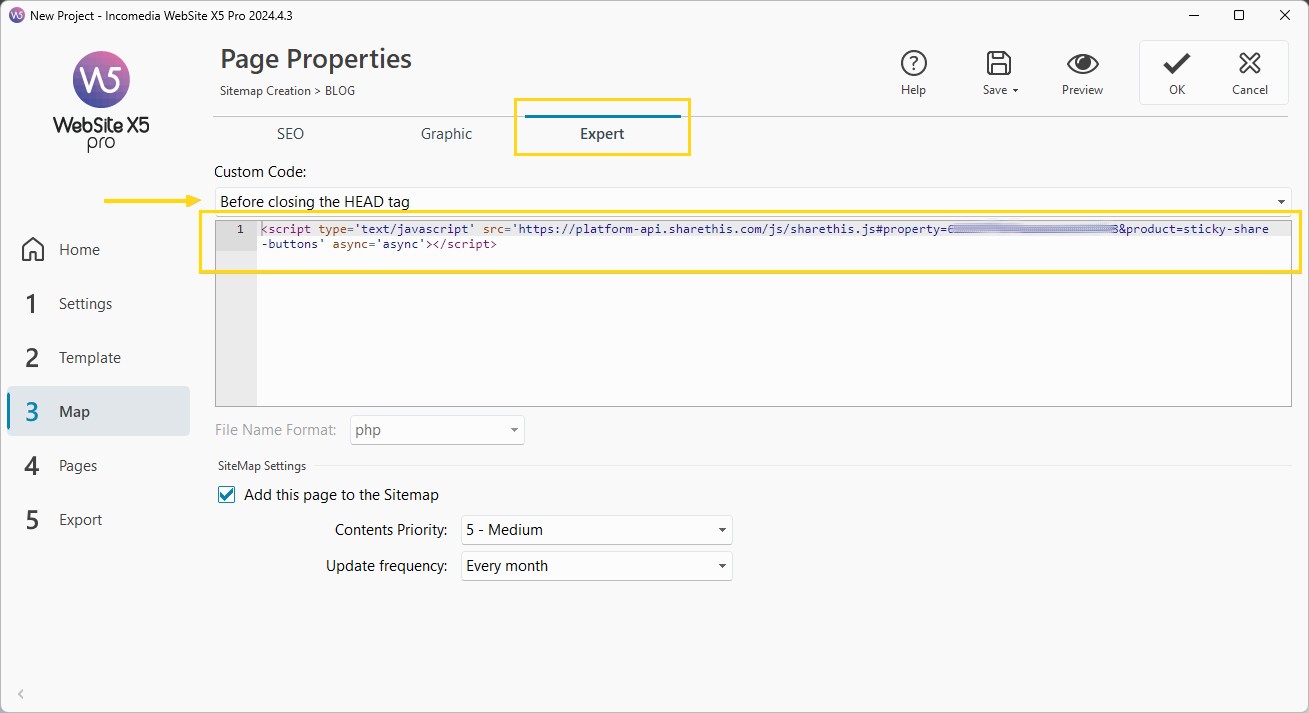
Task: Open the Help icon
Action: [x=913, y=64]
